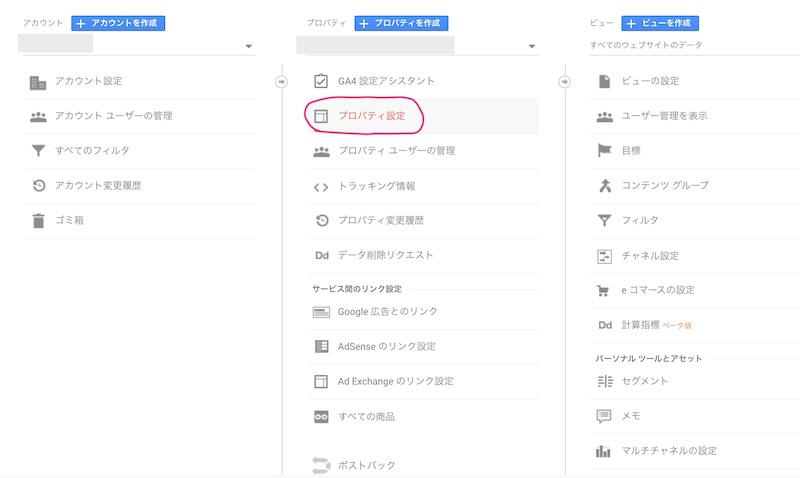
Task: Click the ビューを作成 button
Action: (660, 23)
